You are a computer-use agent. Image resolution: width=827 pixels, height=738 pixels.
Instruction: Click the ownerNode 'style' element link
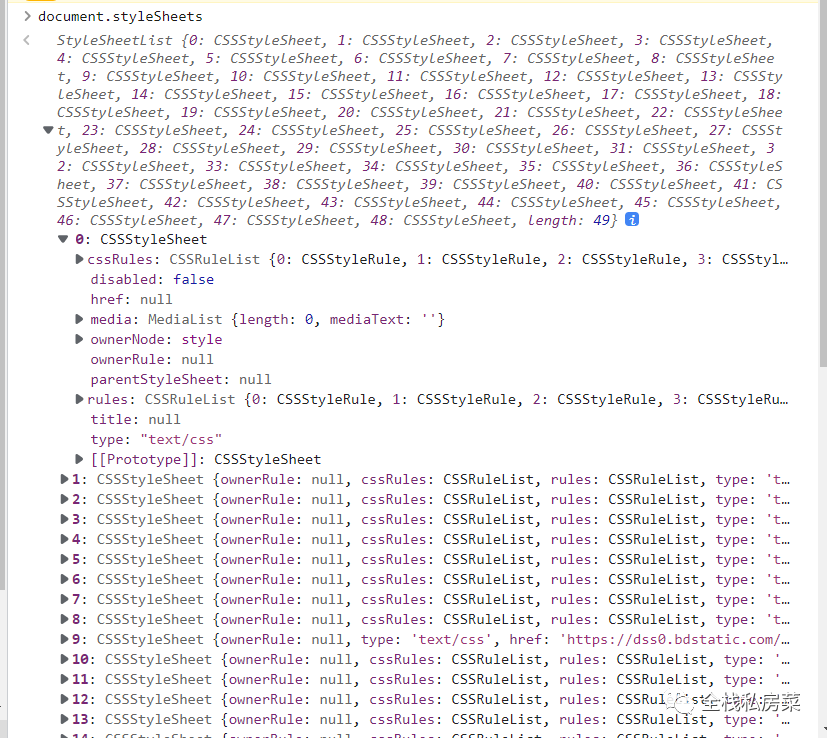click(x=201, y=340)
